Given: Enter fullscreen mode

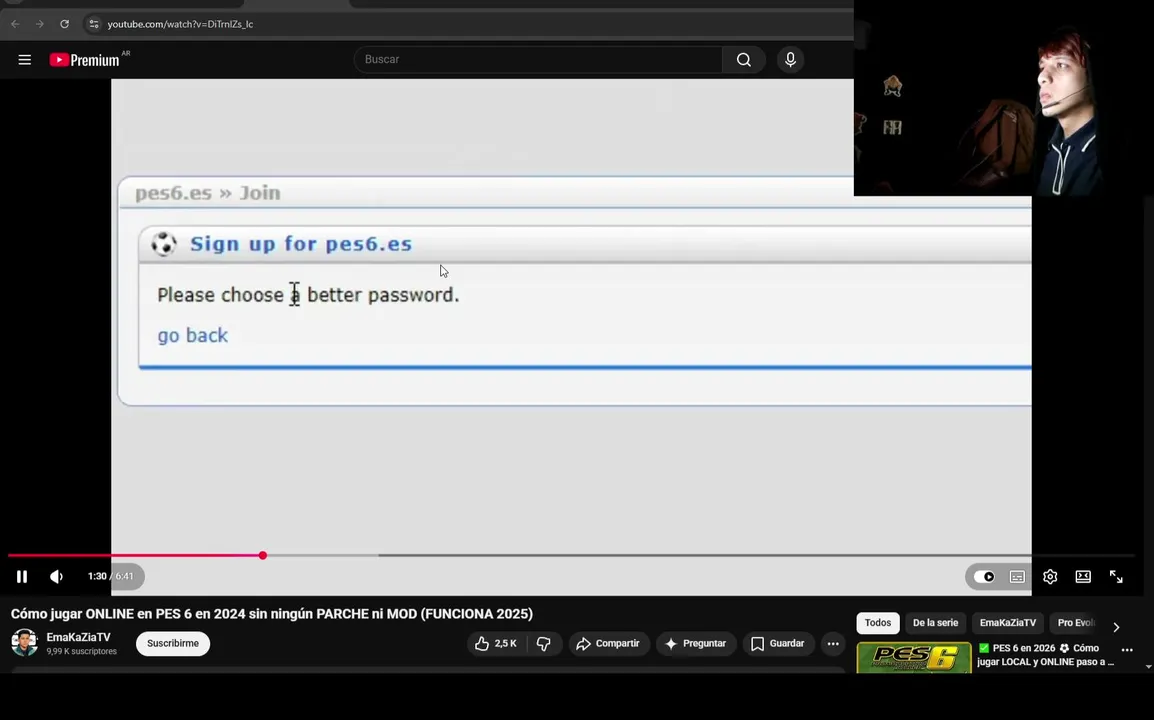Looking at the screenshot, I should [x=1116, y=576].
